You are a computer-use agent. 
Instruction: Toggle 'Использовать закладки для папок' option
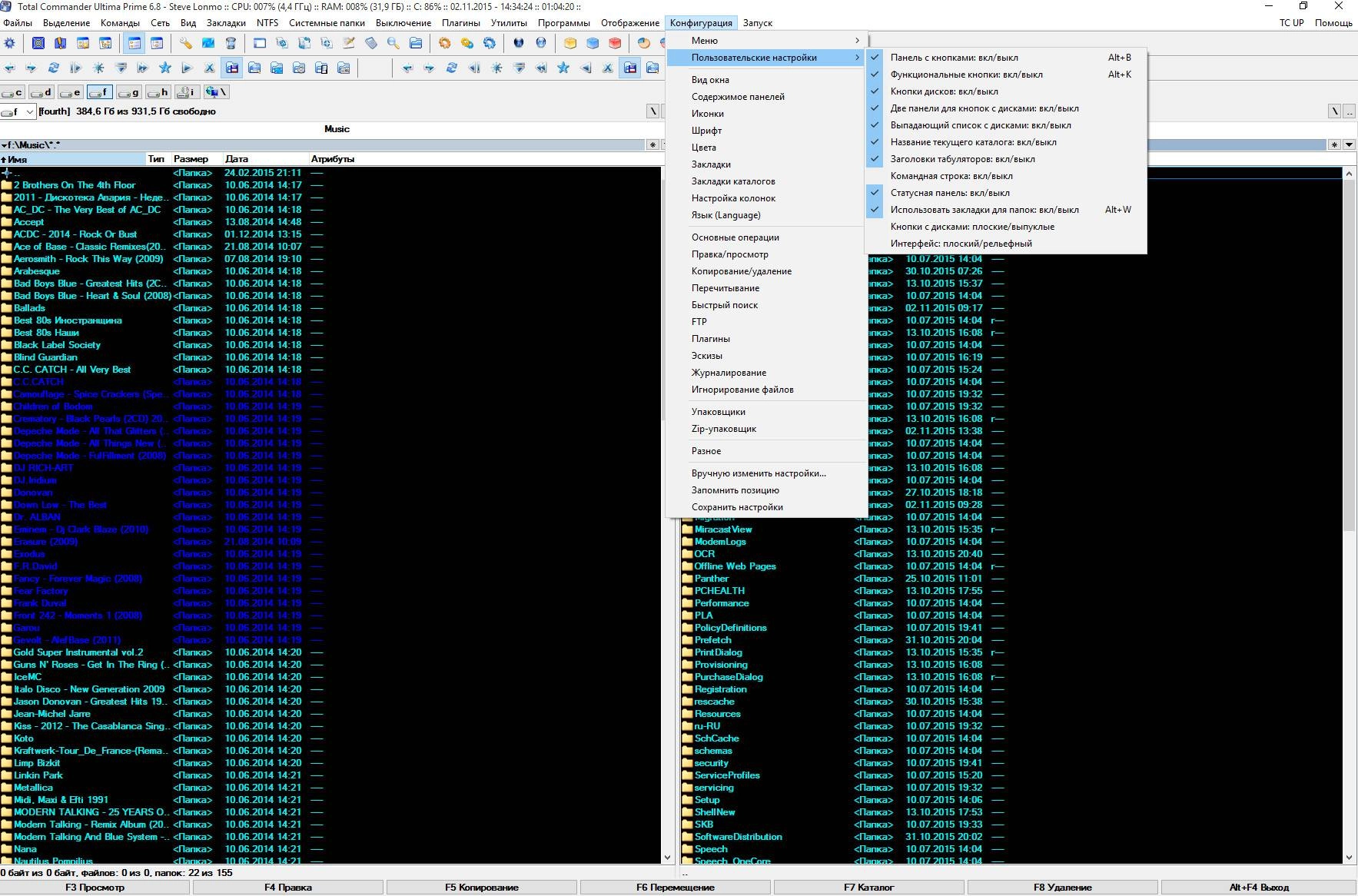point(1005,210)
